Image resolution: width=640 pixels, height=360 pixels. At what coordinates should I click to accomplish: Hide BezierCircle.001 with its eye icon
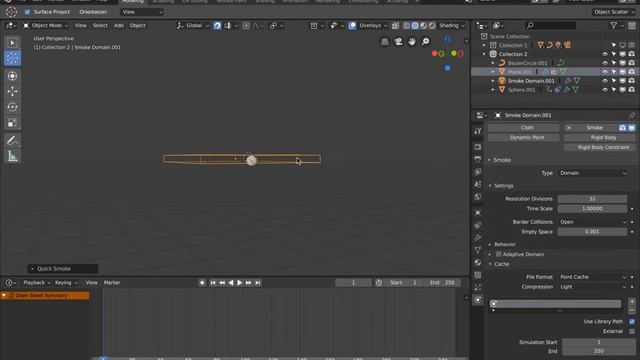click(x=605, y=63)
